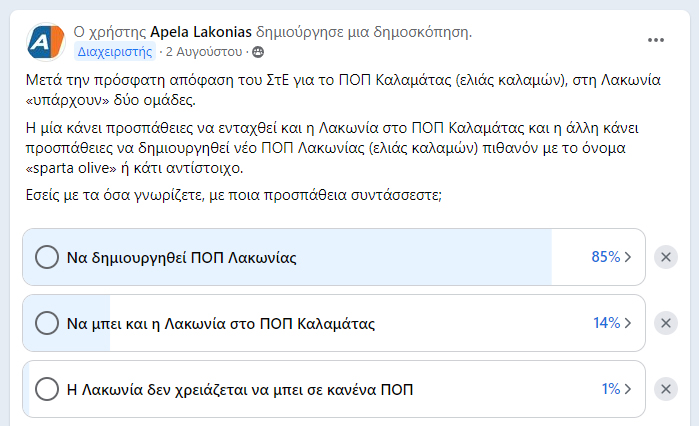
Task: Open the 2 Αυγούστου post date link
Action: pyautogui.click(x=204, y=52)
